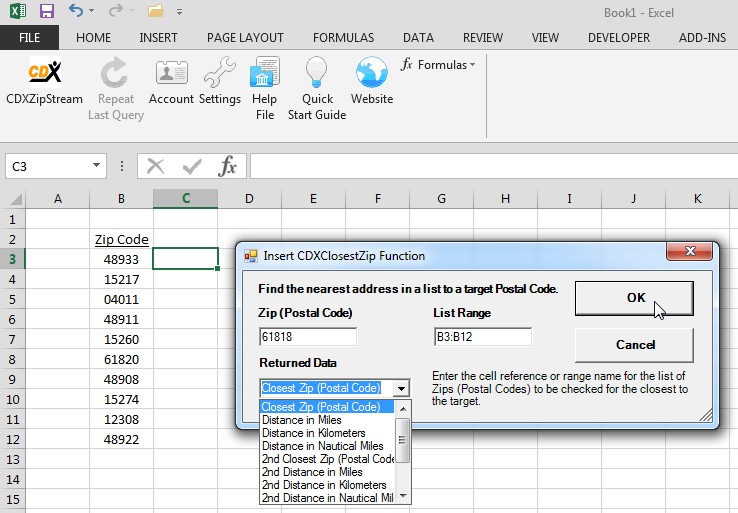Open the Help File icon
This screenshot has height=513, width=738.
265,72
